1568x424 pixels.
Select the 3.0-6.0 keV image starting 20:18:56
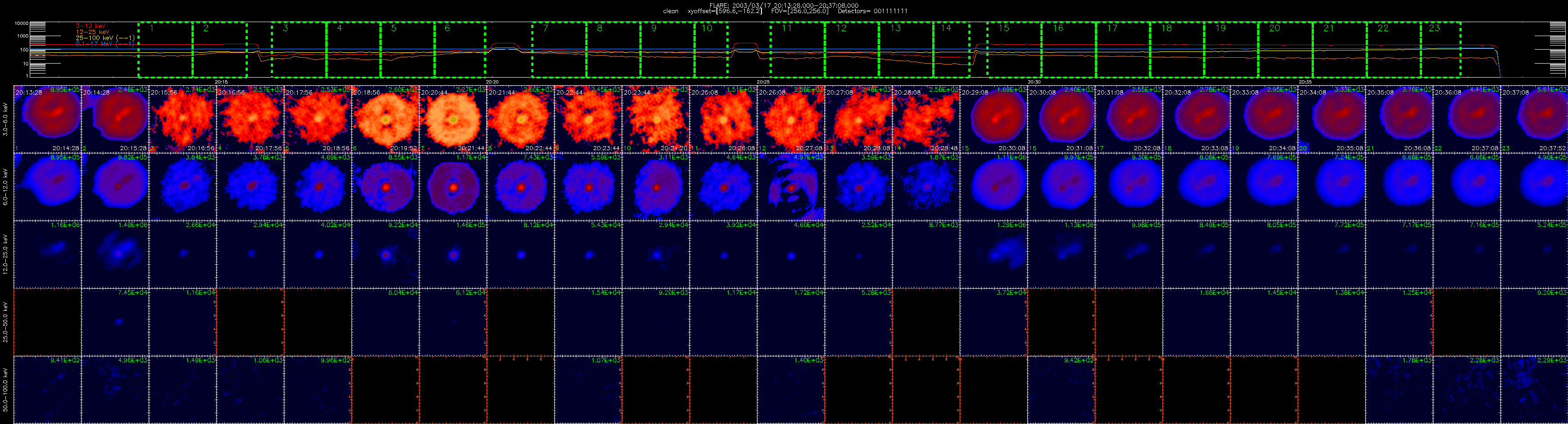point(385,119)
